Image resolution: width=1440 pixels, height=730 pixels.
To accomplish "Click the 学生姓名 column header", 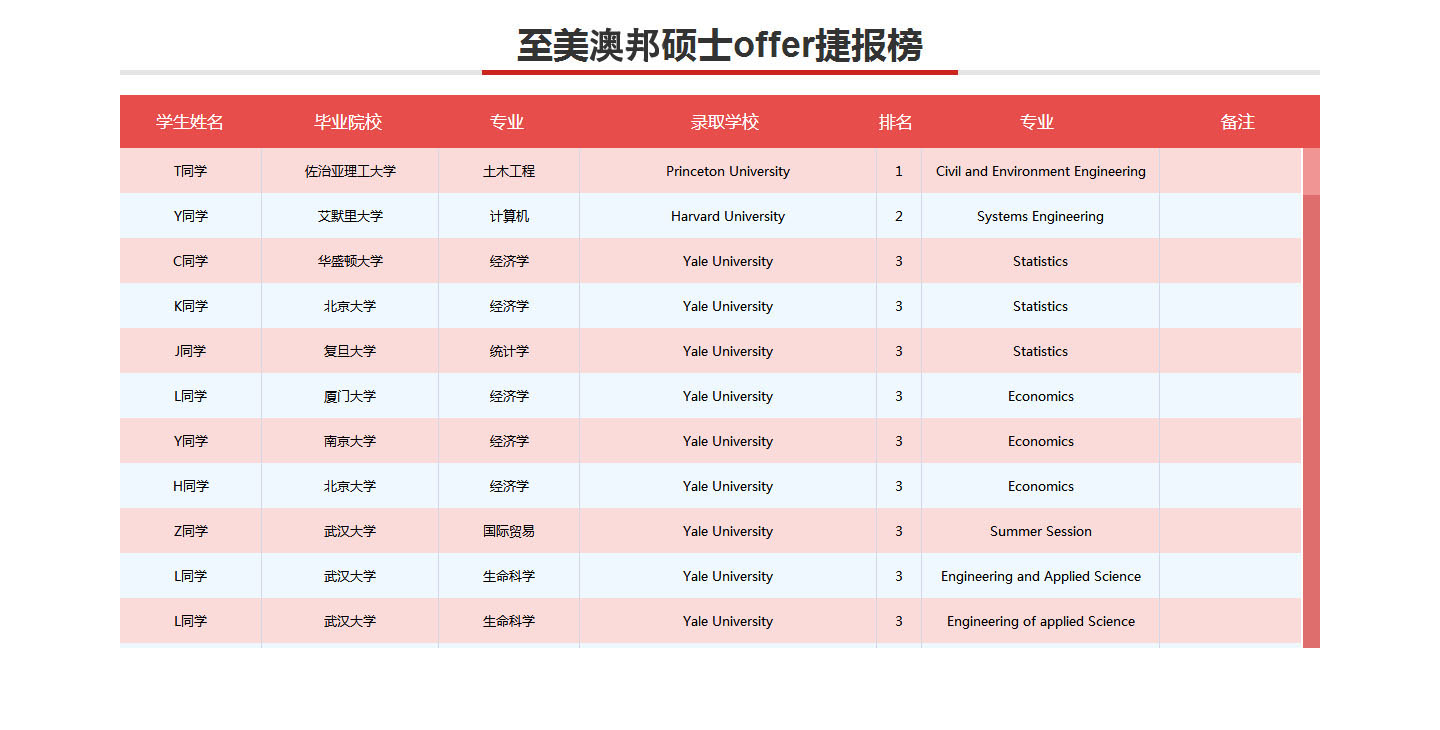I will click(190, 122).
